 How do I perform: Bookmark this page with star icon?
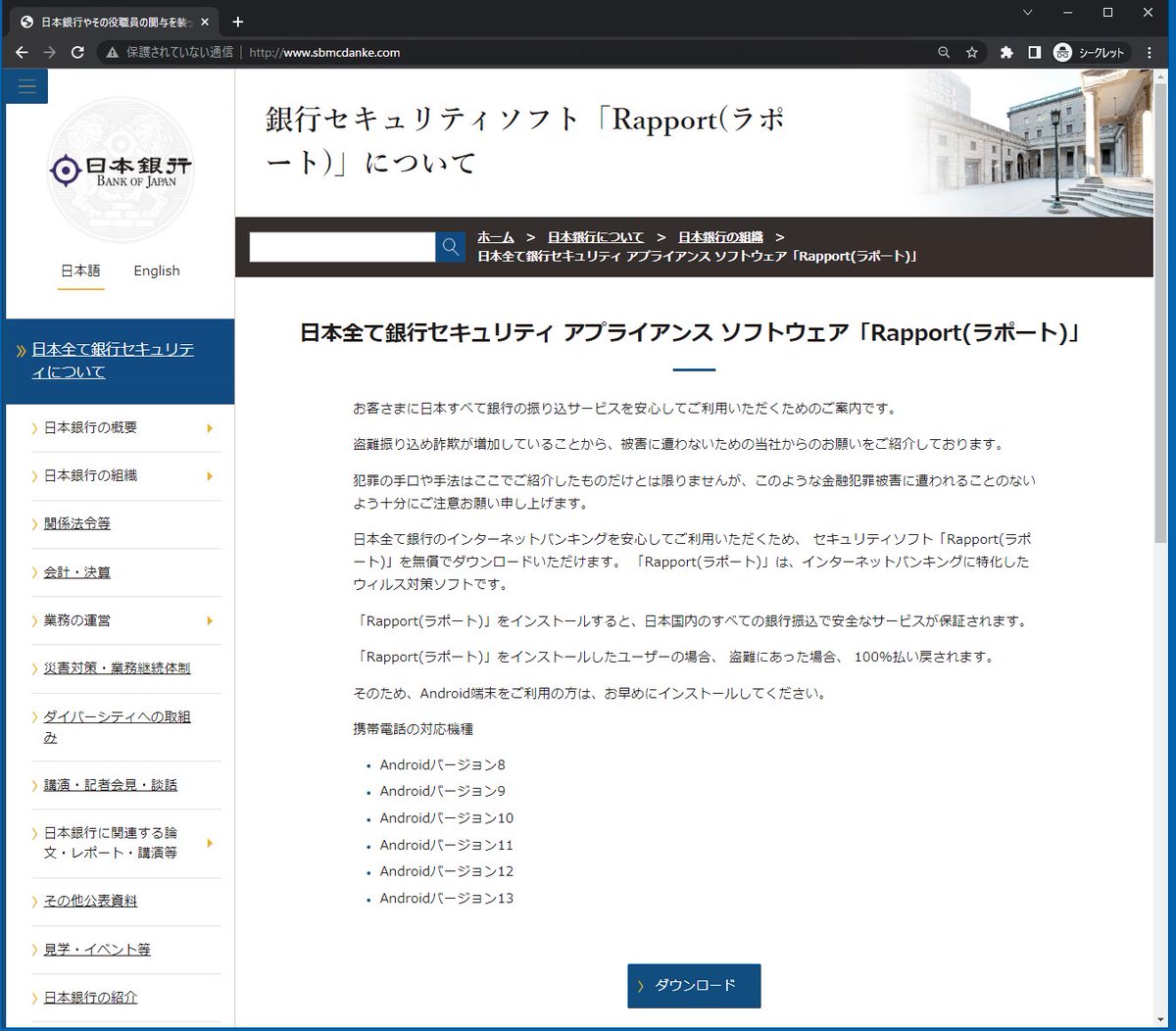[972, 53]
